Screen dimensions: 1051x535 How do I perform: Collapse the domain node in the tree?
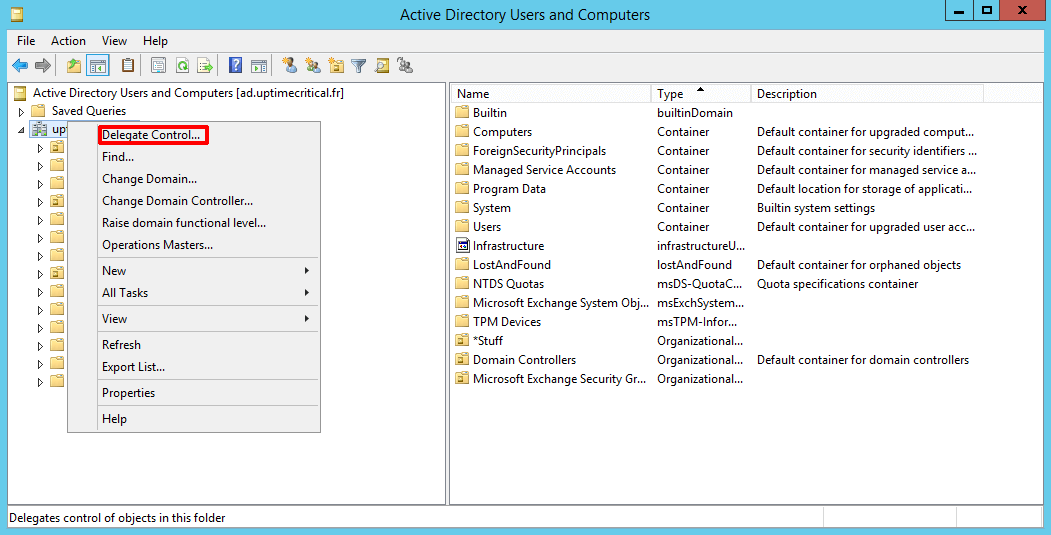(21, 129)
